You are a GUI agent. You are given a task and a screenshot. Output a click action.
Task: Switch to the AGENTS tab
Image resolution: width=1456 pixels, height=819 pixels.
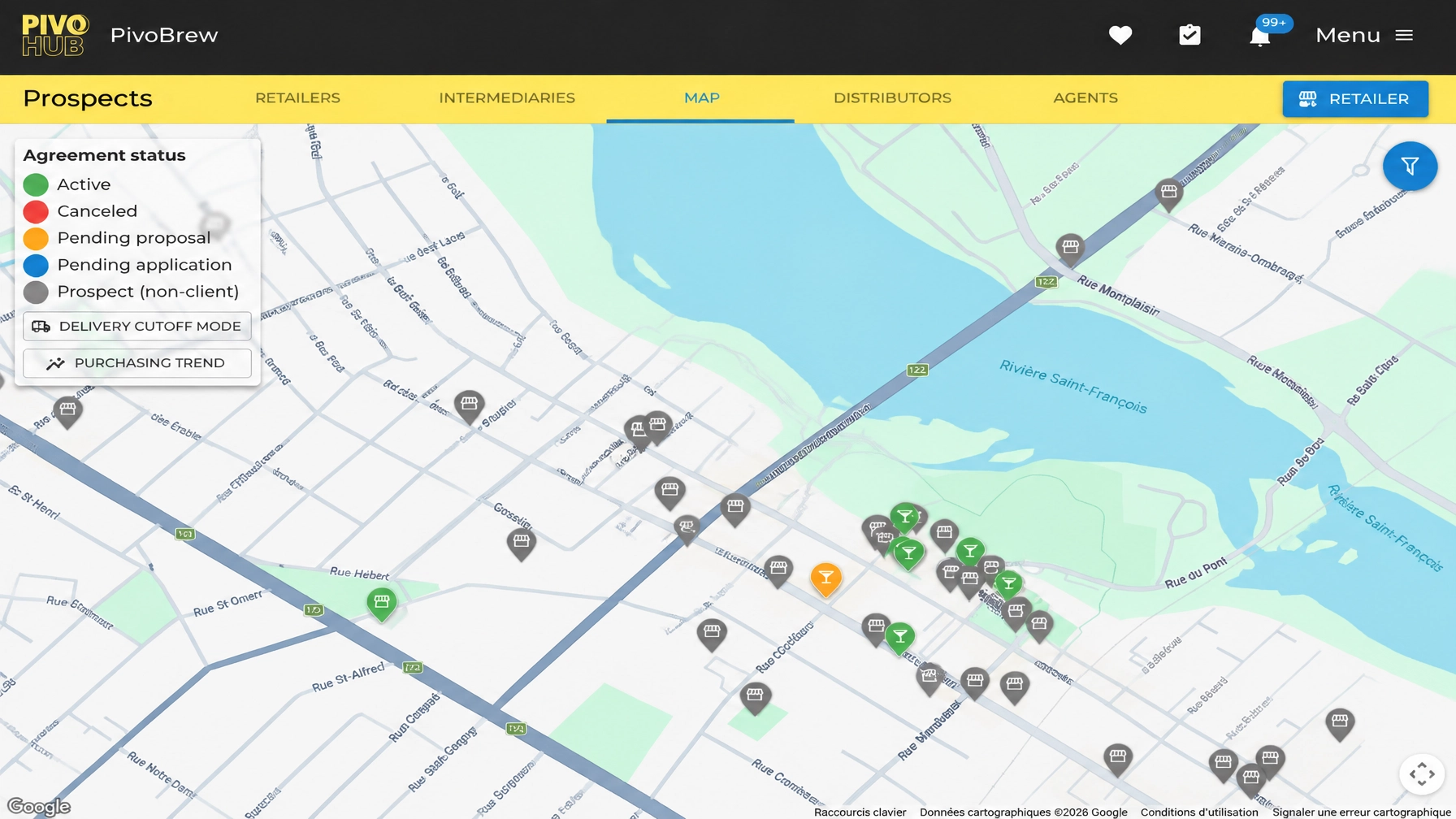coord(1085,98)
